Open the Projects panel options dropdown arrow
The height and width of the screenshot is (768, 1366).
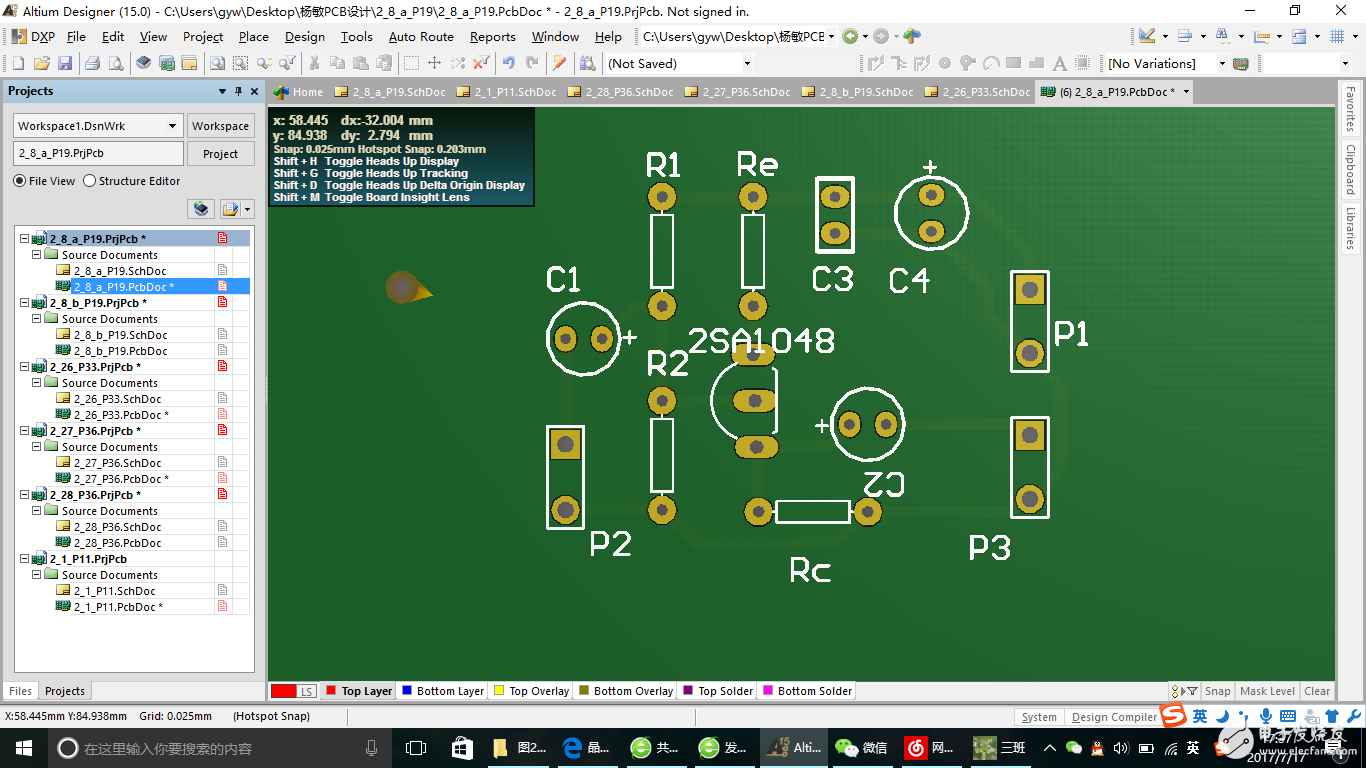pos(222,91)
